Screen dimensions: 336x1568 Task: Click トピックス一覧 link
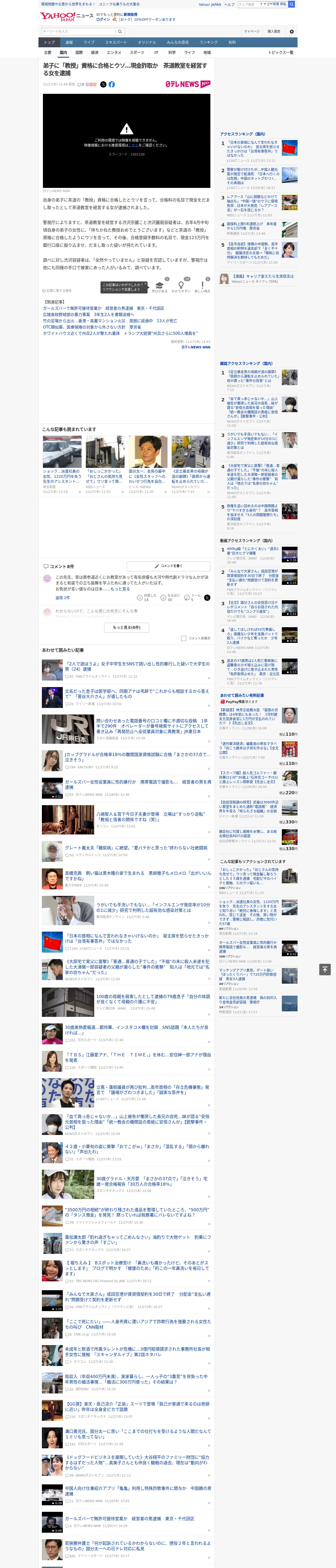281,52
